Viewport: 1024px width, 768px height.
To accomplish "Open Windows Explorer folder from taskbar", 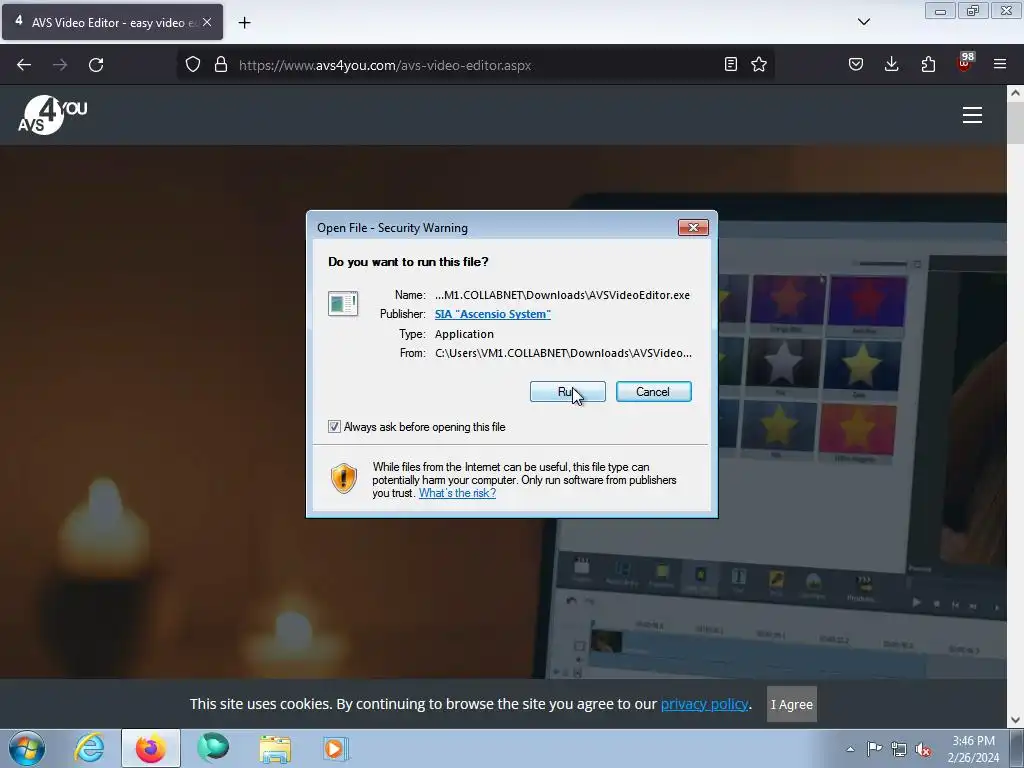I will pyautogui.click(x=275, y=748).
